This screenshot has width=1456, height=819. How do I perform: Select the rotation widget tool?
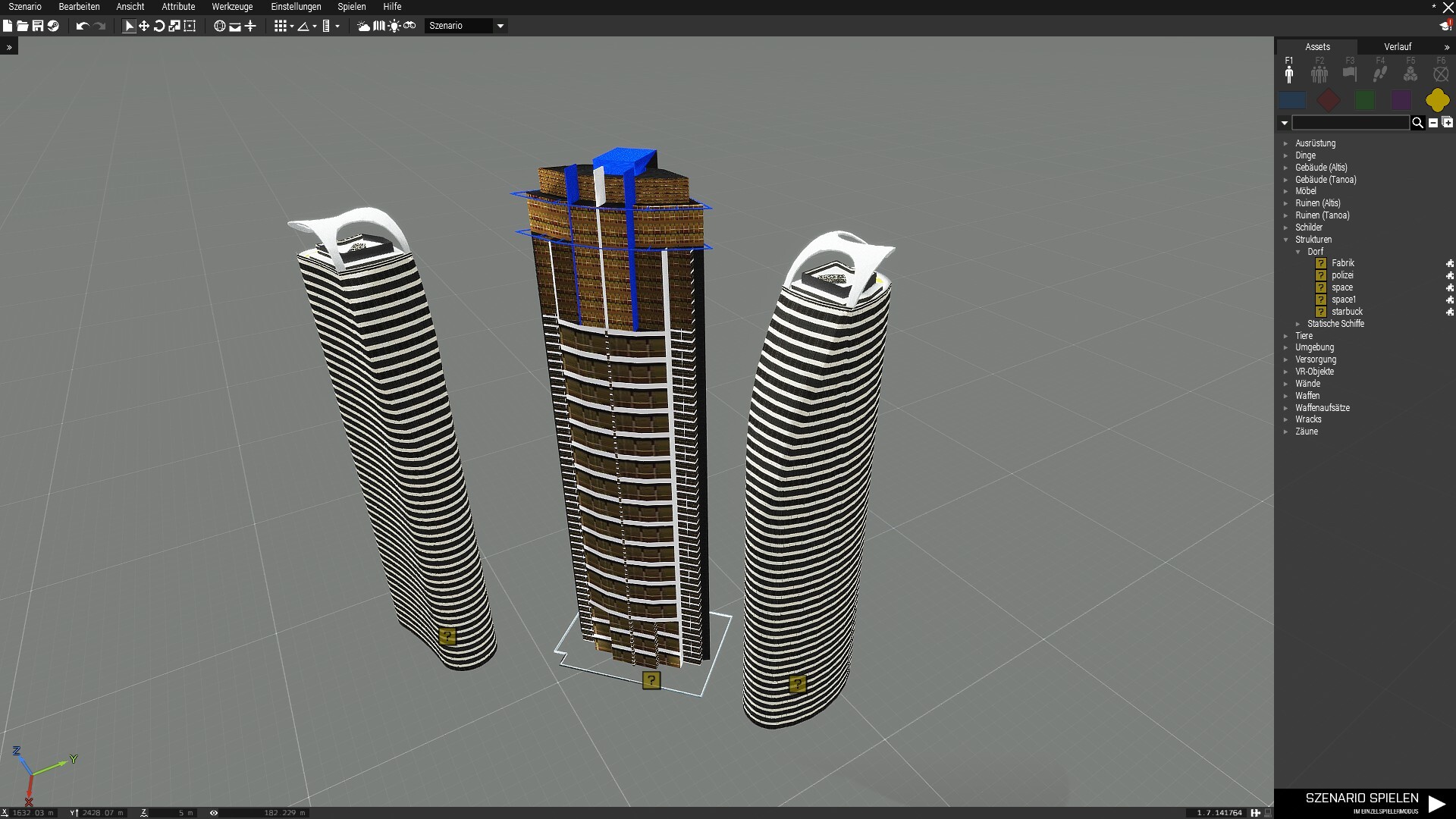pyautogui.click(x=159, y=26)
